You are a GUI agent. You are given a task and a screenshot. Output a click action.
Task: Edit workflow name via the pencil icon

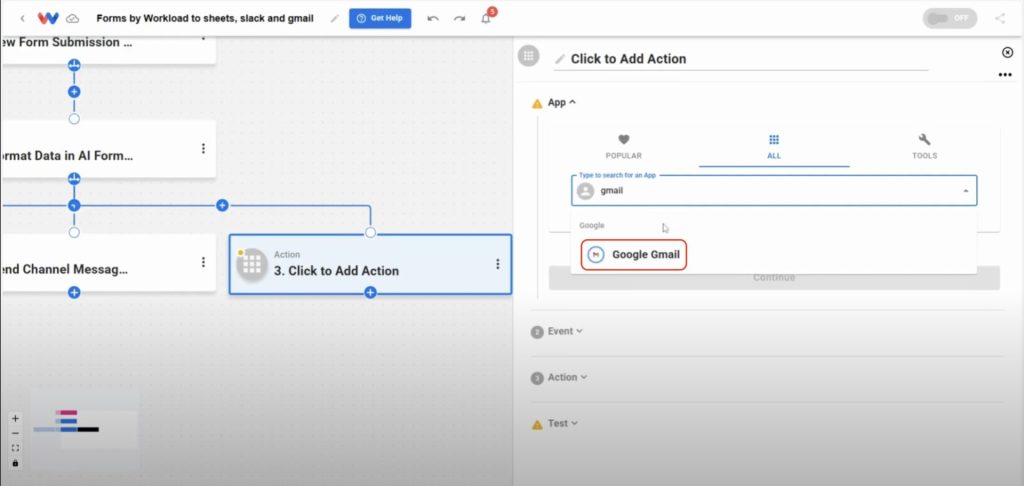(335, 18)
